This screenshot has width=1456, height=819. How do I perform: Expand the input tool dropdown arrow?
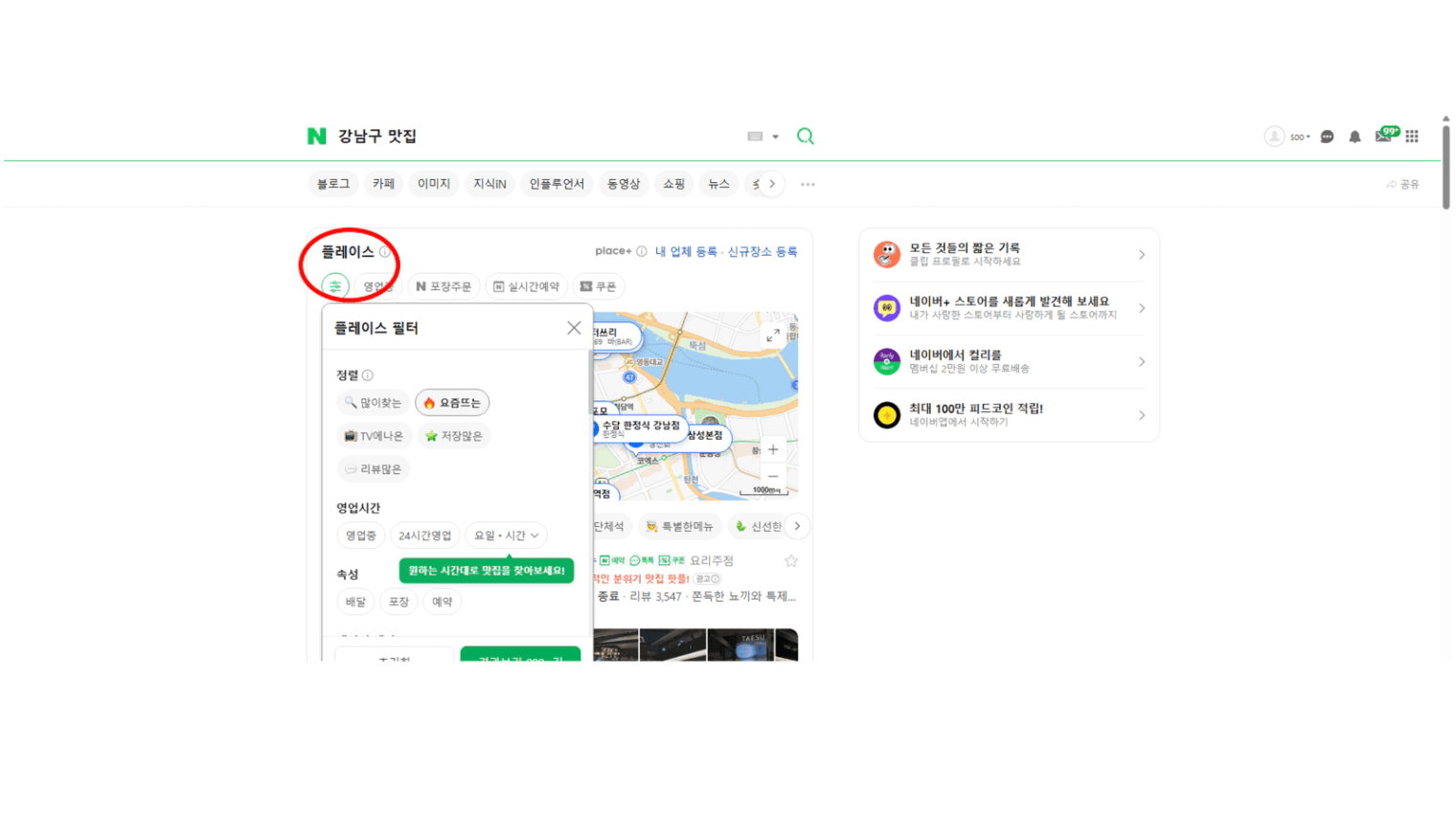pyautogui.click(x=775, y=137)
